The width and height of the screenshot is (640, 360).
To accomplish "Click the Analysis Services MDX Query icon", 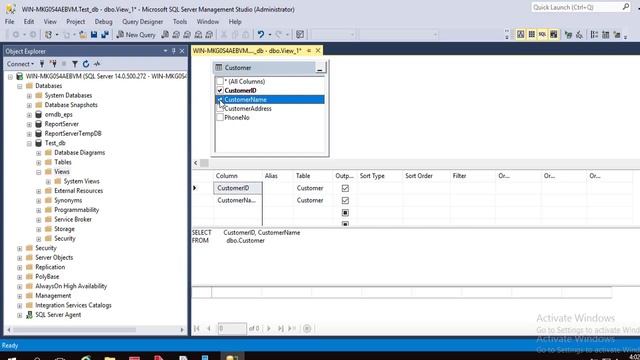I will [x=176, y=35].
